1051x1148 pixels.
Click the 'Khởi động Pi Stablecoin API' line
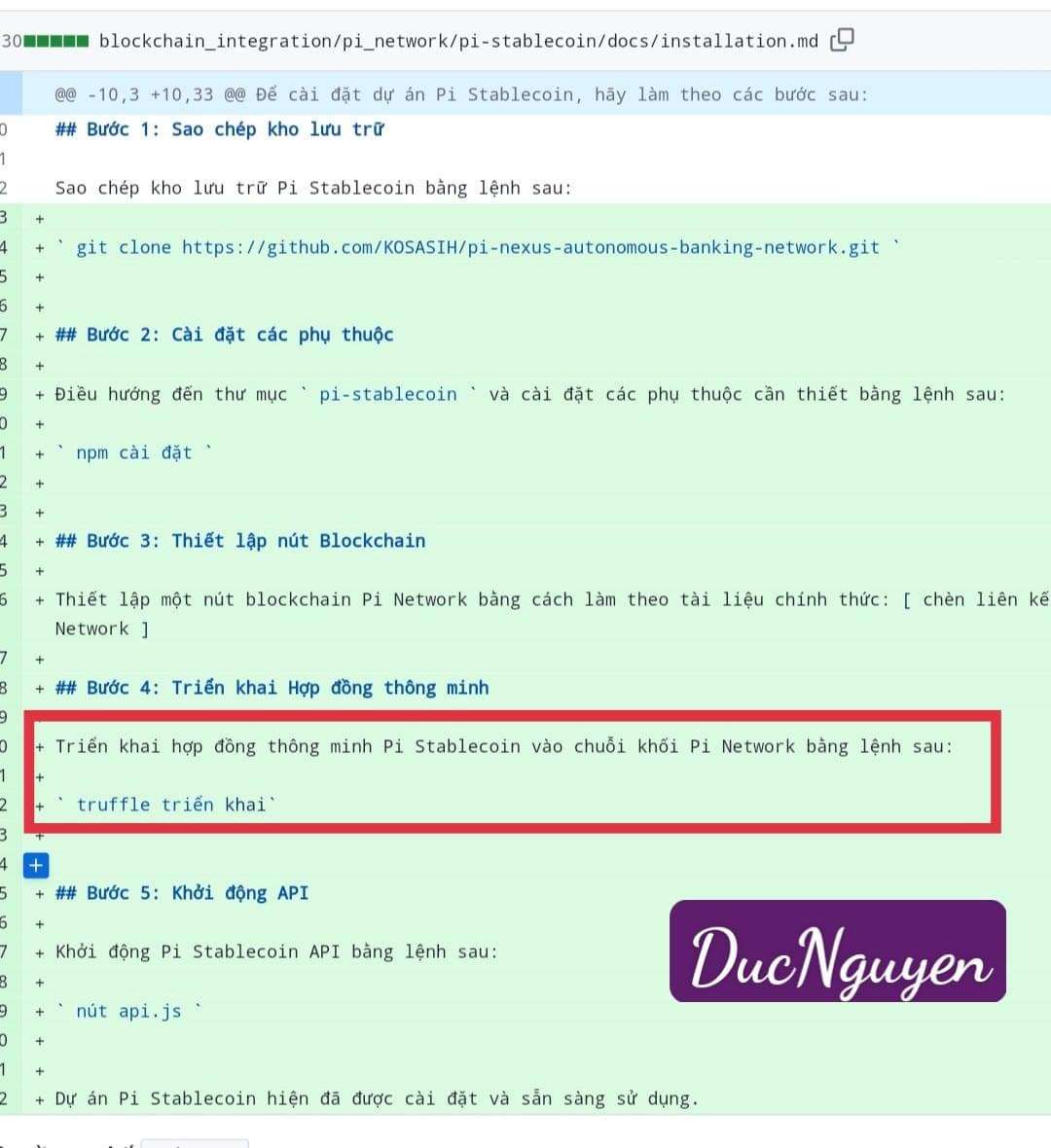pos(276,951)
